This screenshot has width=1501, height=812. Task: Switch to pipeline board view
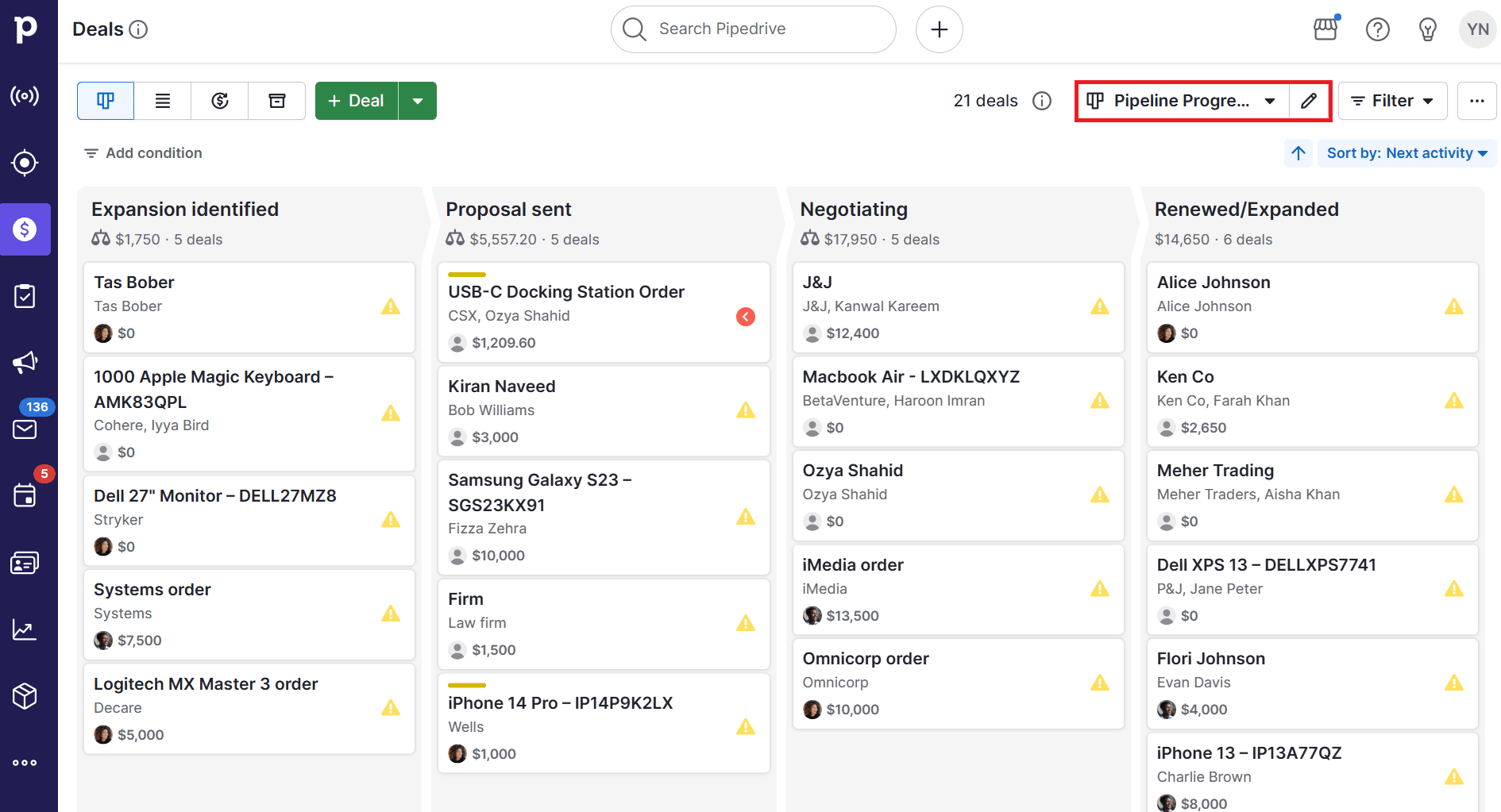click(x=106, y=101)
